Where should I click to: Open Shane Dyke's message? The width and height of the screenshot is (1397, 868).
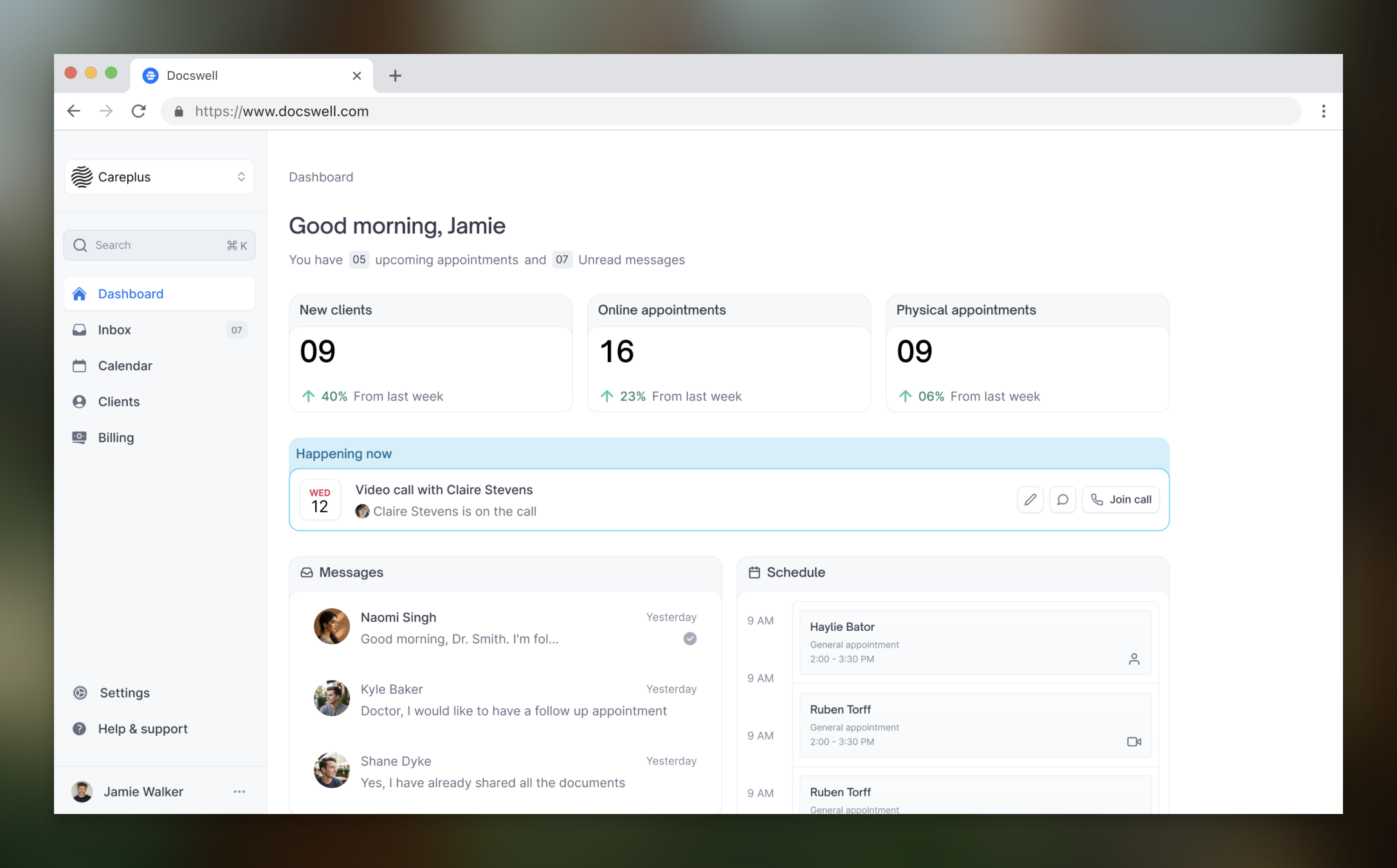coord(506,772)
